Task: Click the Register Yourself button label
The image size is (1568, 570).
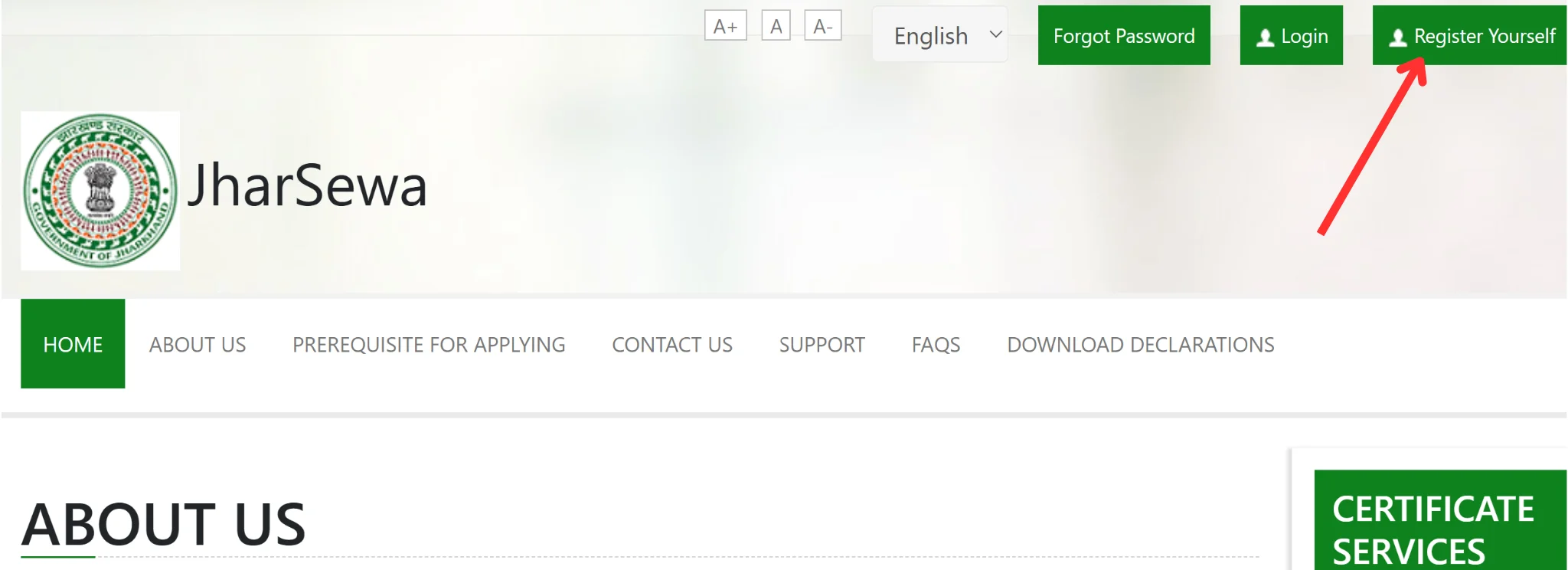Action: tap(1484, 36)
